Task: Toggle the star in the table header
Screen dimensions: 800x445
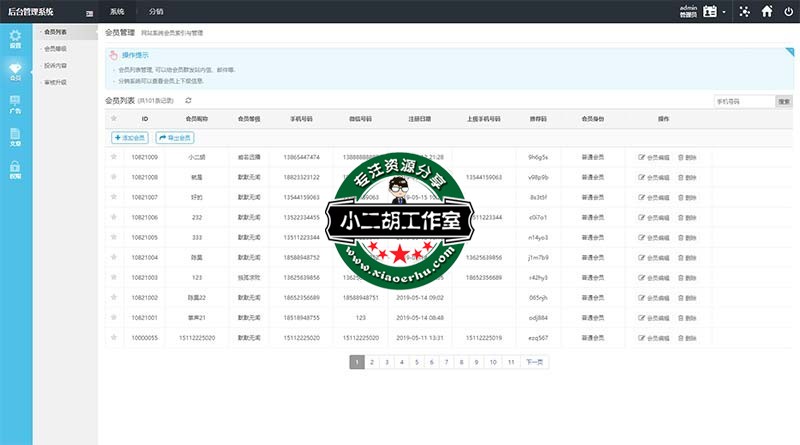Action: (x=113, y=118)
